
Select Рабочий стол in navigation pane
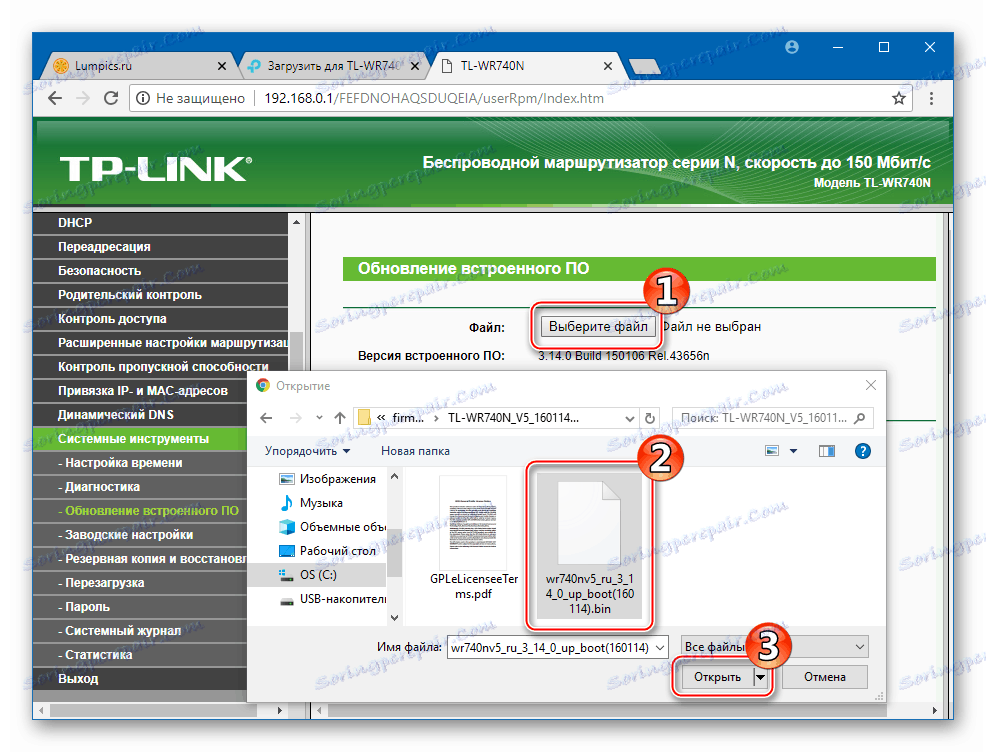tap(326, 551)
